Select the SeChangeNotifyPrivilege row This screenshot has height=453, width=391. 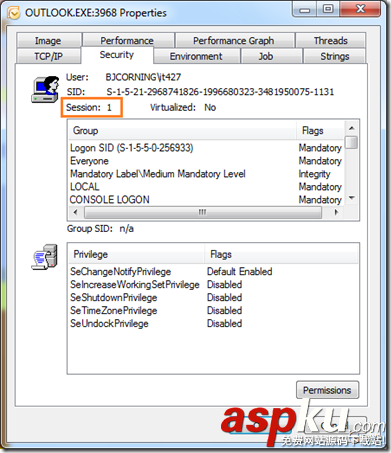click(x=213, y=272)
